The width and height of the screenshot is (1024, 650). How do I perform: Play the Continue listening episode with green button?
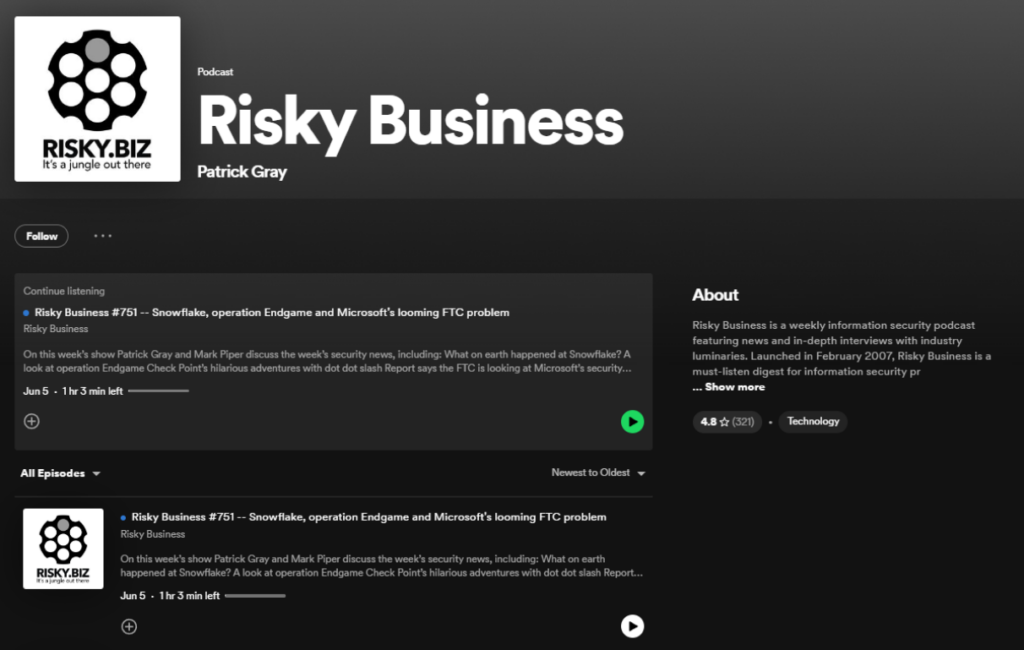[632, 421]
